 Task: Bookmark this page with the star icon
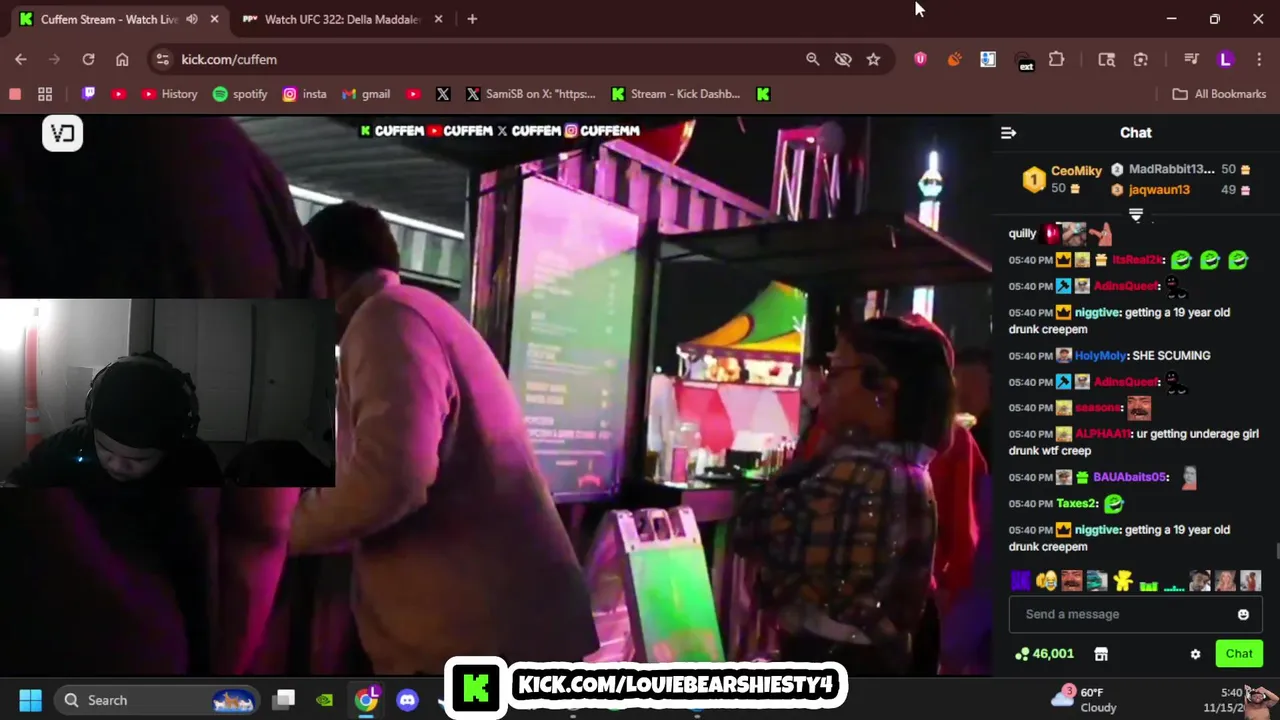(873, 59)
